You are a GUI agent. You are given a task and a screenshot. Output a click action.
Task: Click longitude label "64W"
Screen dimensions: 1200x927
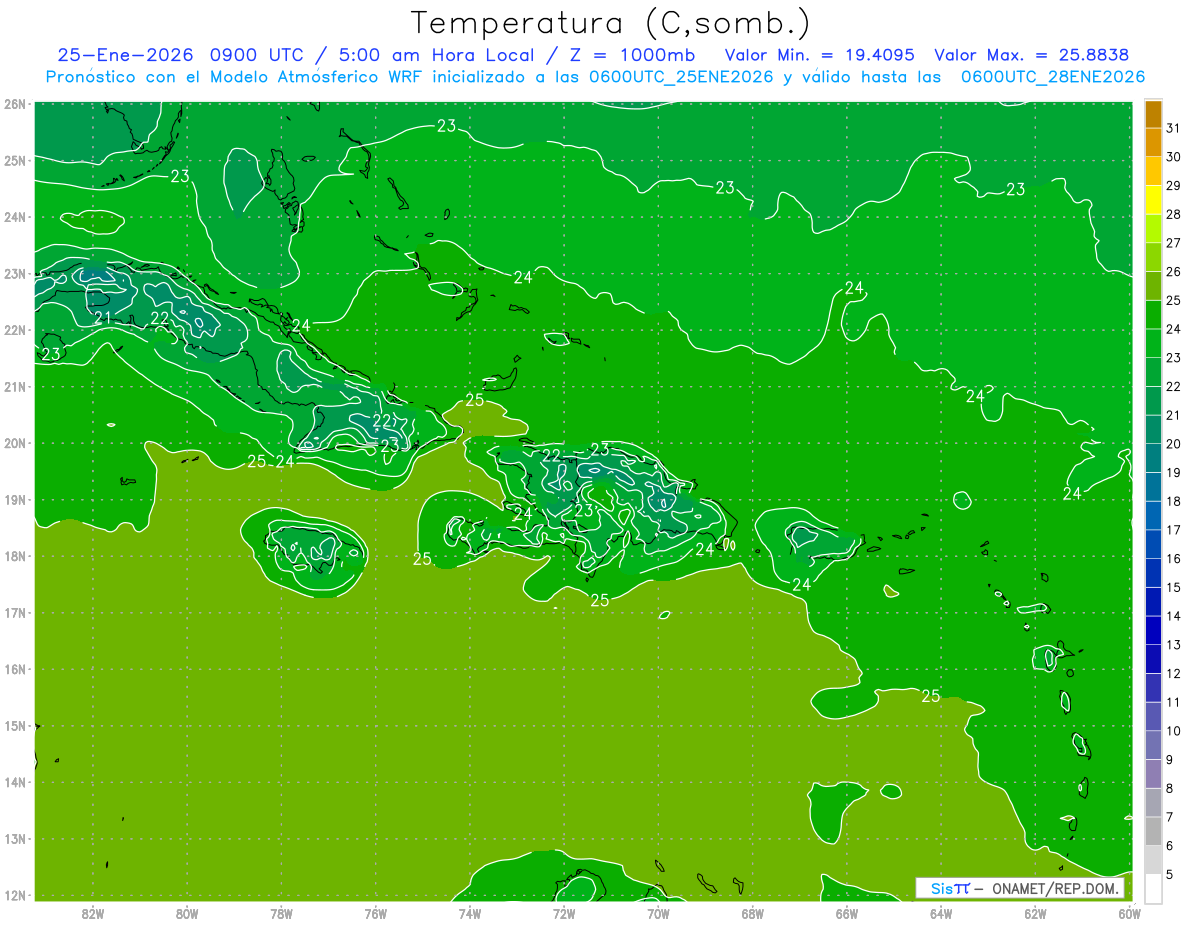941,913
